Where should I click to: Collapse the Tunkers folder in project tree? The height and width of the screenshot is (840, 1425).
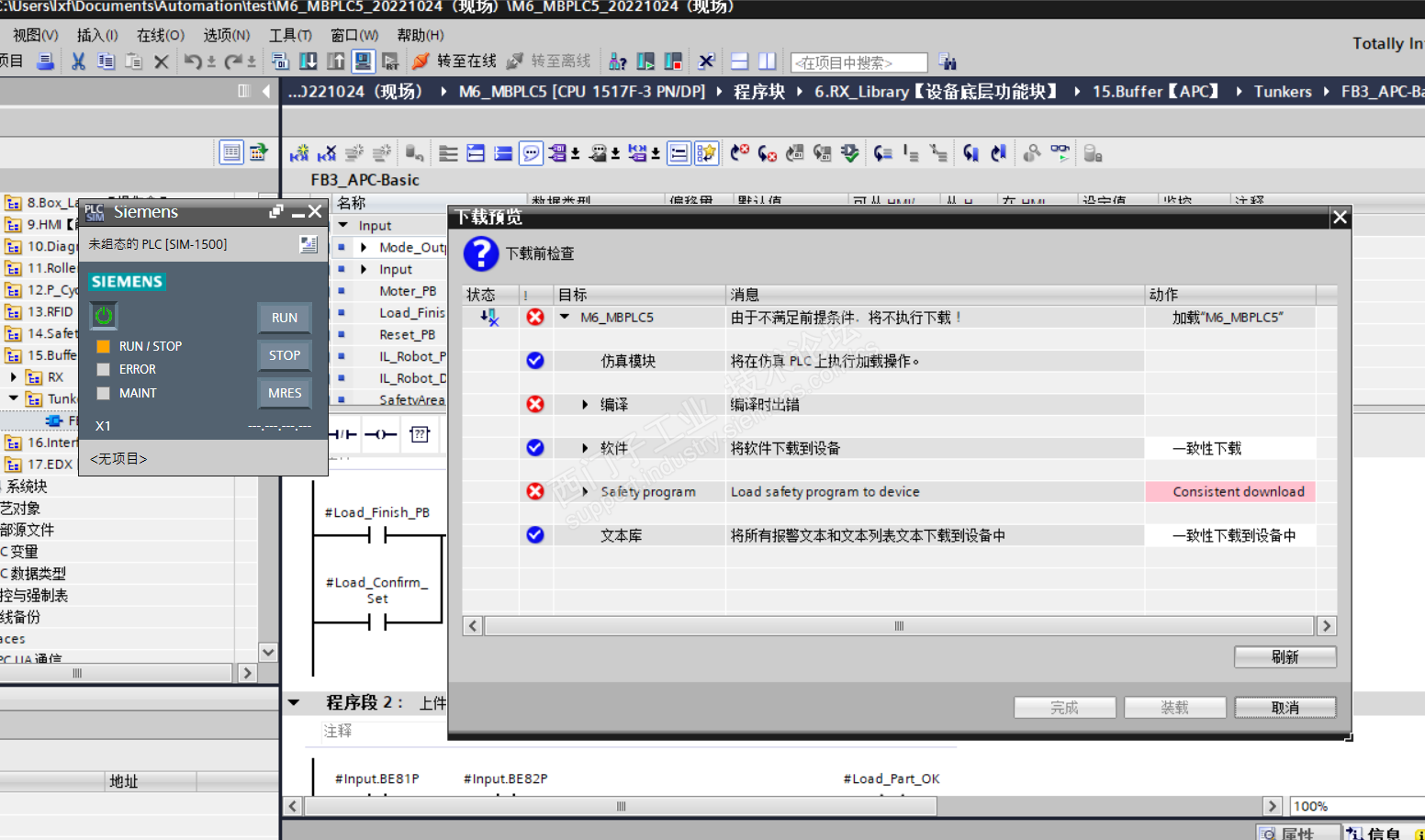tap(14, 398)
